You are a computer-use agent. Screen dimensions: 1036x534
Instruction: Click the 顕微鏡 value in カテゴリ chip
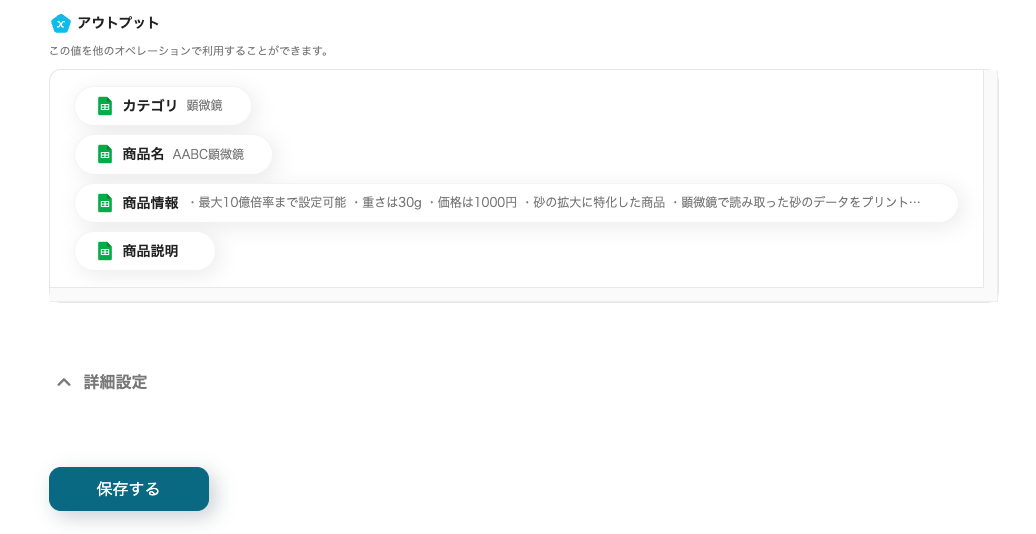click(204, 106)
